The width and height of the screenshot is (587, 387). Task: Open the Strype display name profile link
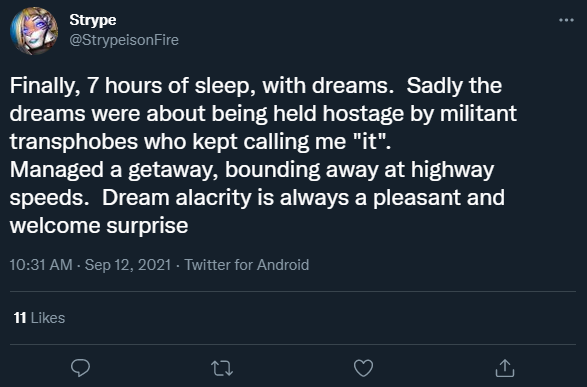pyautogui.click(x=93, y=20)
